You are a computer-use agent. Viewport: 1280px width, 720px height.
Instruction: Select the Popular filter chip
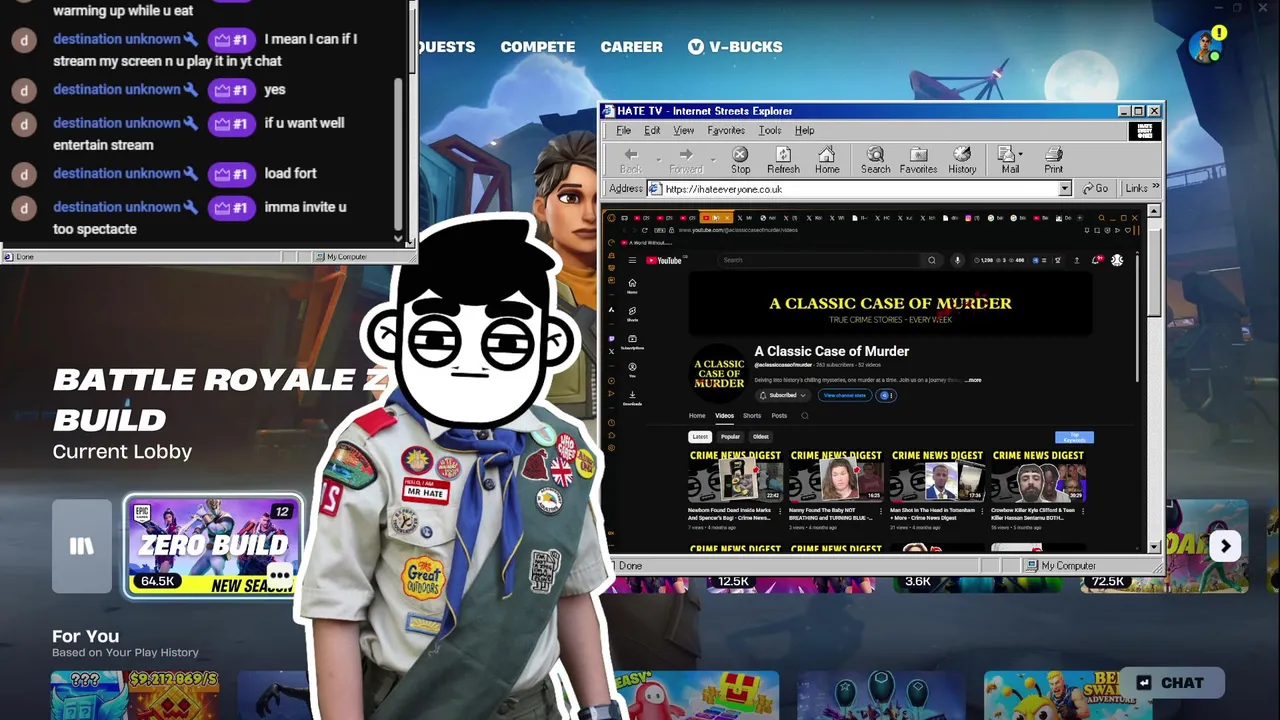click(731, 437)
